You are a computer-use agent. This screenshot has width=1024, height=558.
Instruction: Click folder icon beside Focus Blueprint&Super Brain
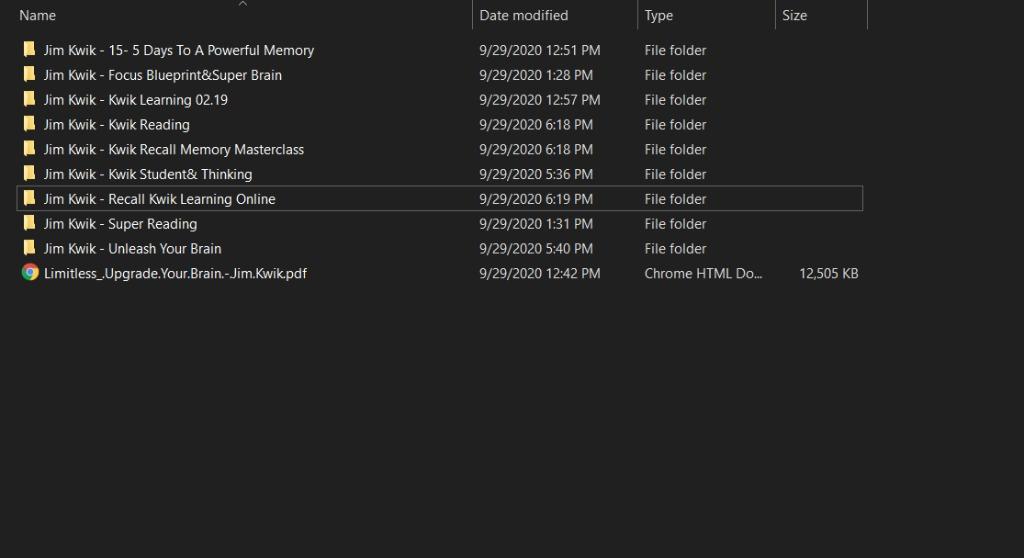pos(30,75)
